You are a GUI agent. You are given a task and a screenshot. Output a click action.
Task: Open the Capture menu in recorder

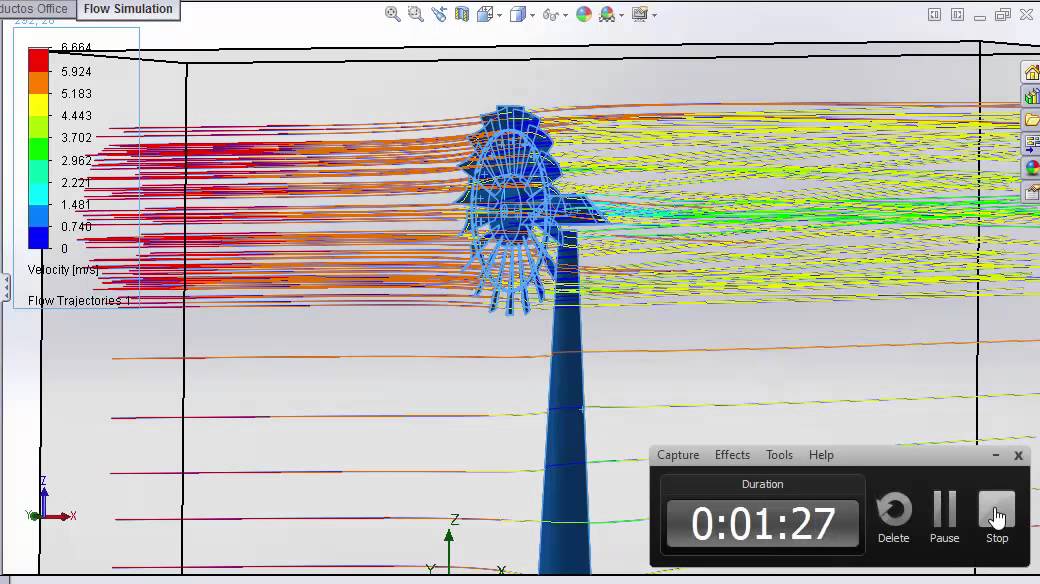(x=678, y=455)
